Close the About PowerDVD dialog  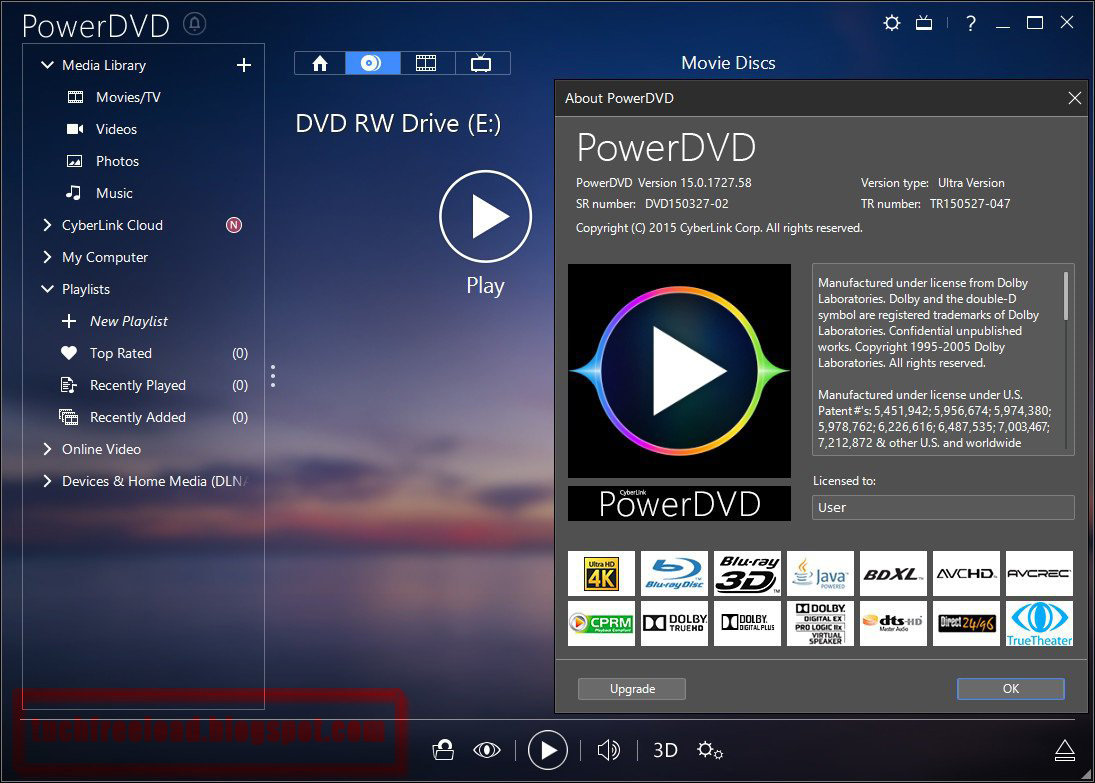(1075, 98)
